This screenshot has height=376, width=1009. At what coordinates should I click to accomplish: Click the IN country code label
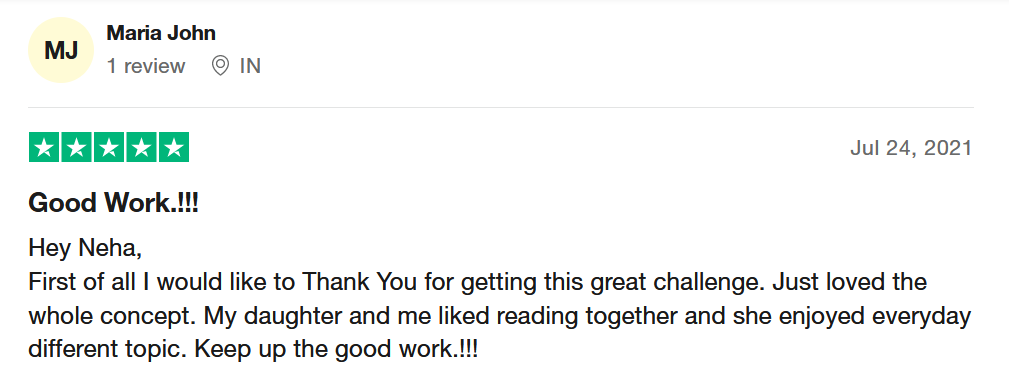coord(250,66)
